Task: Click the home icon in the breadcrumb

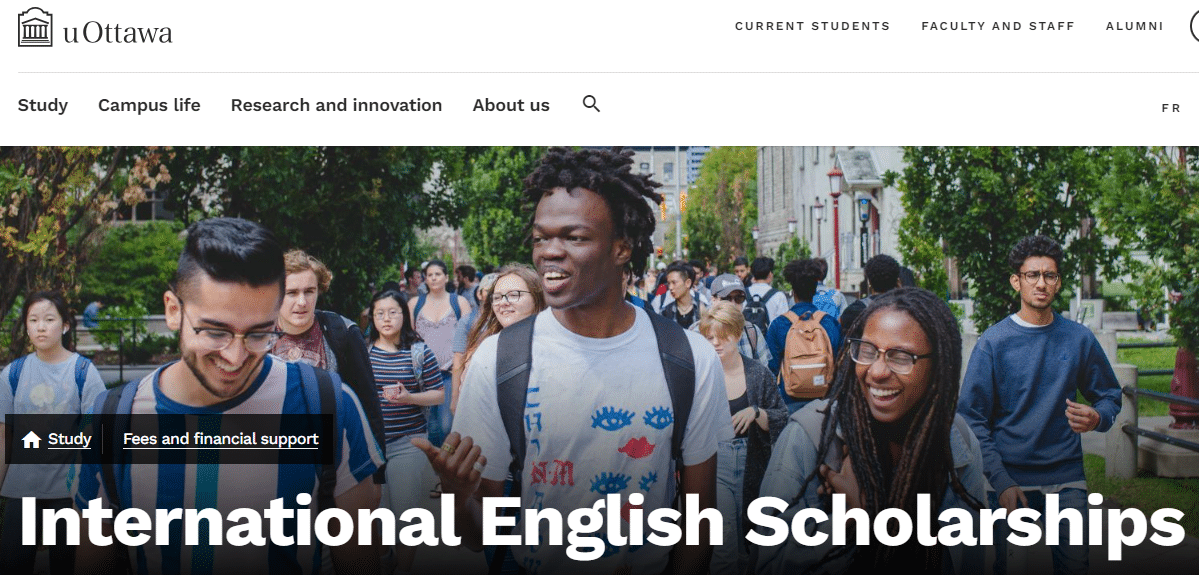Action: pyautogui.click(x=31, y=440)
